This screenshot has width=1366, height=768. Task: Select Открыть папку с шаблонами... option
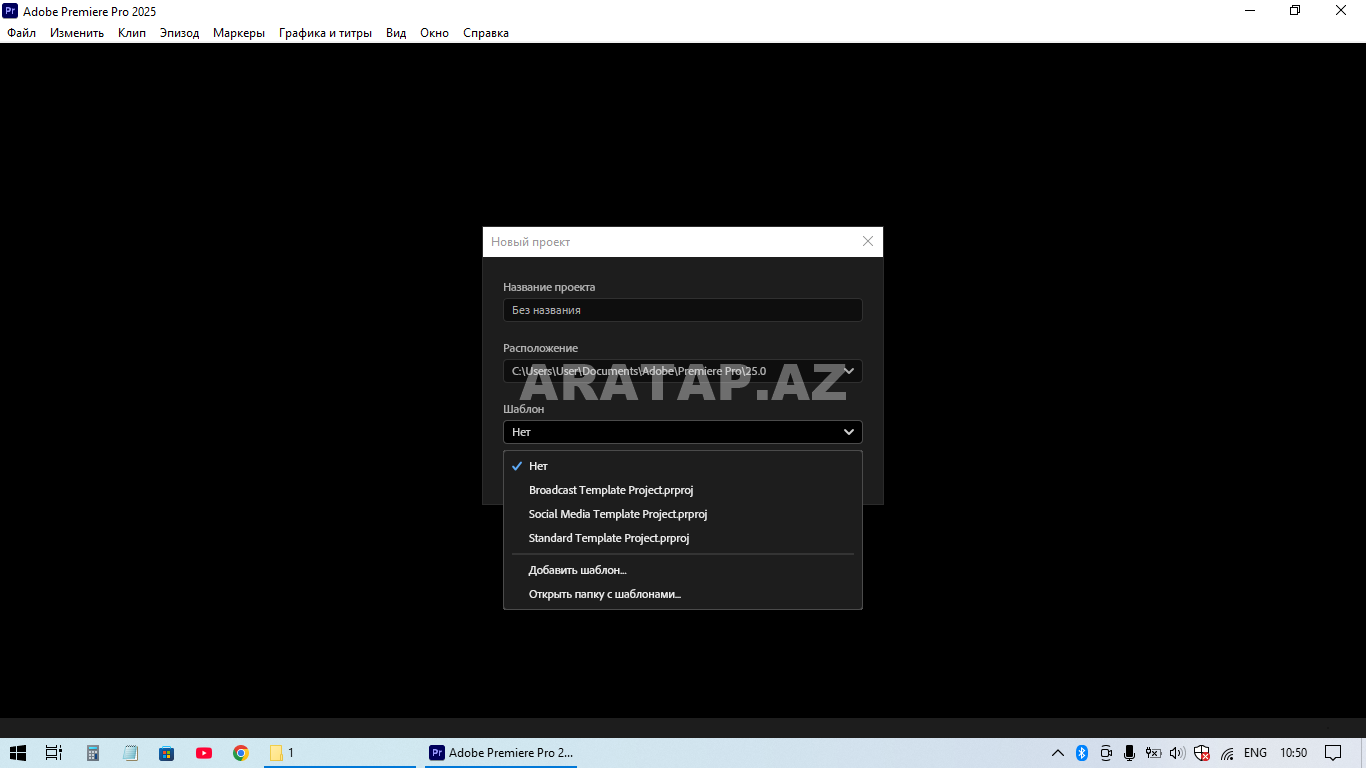(x=682, y=594)
